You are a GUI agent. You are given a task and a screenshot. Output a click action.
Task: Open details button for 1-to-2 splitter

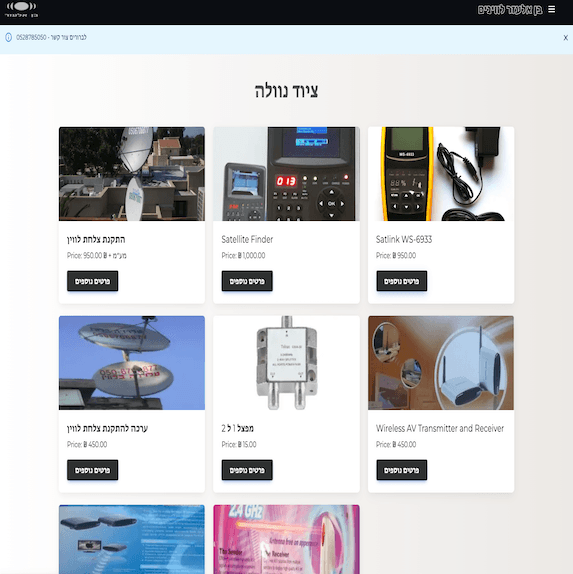pyautogui.click(x=247, y=470)
